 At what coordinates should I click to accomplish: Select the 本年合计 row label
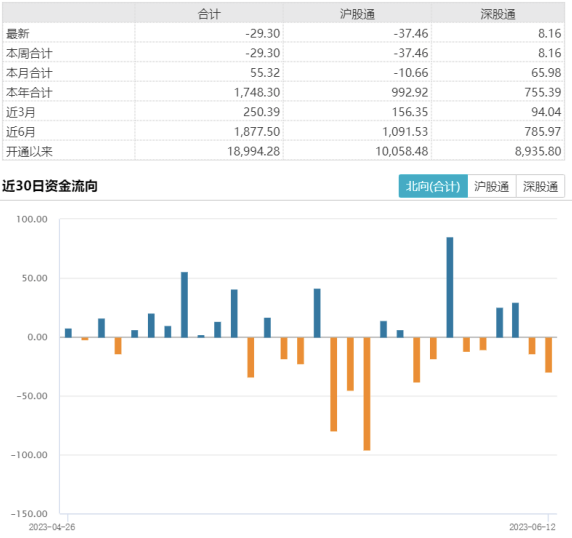[29, 93]
